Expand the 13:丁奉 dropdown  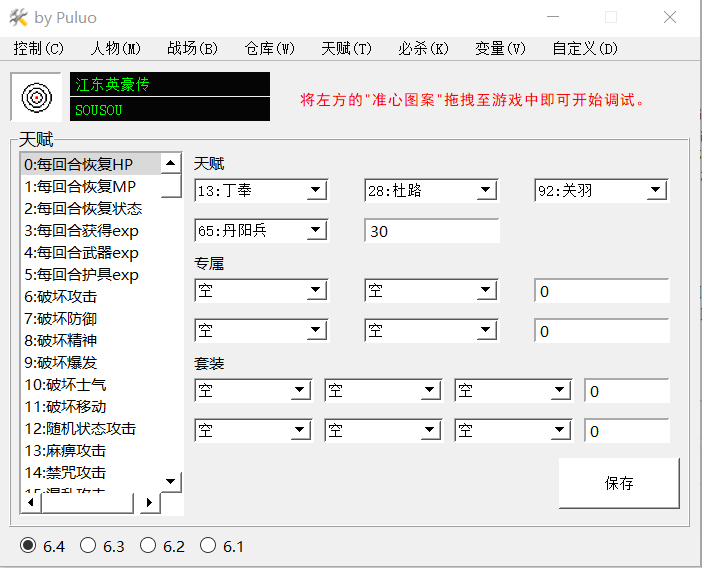(316, 190)
